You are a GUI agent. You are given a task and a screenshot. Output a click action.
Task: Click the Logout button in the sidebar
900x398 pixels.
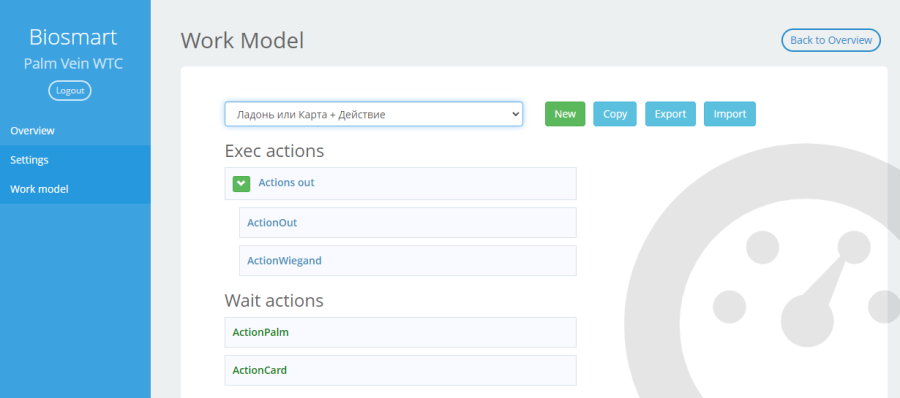tap(70, 91)
